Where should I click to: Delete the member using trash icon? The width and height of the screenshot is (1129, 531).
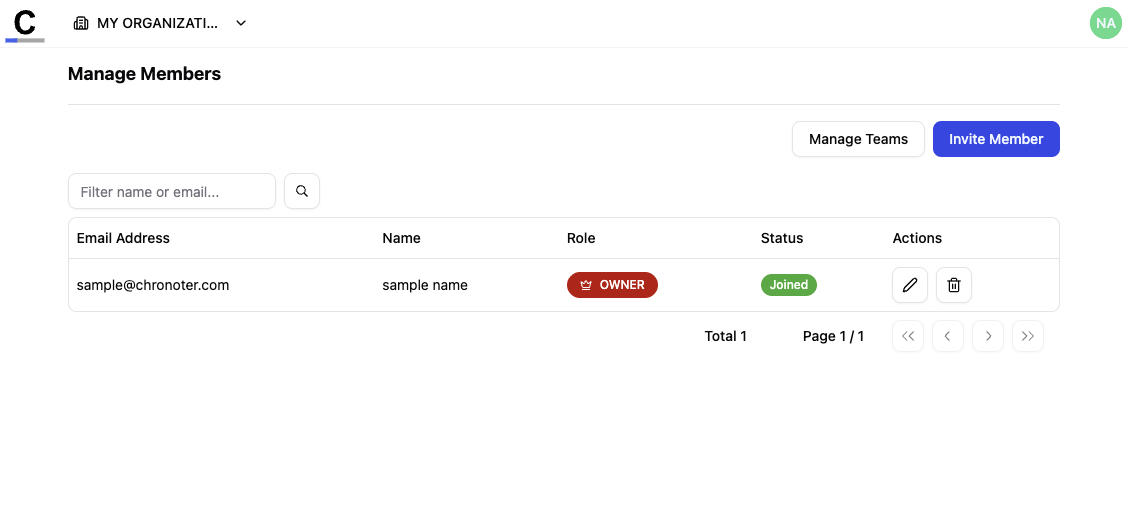(x=953, y=285)
